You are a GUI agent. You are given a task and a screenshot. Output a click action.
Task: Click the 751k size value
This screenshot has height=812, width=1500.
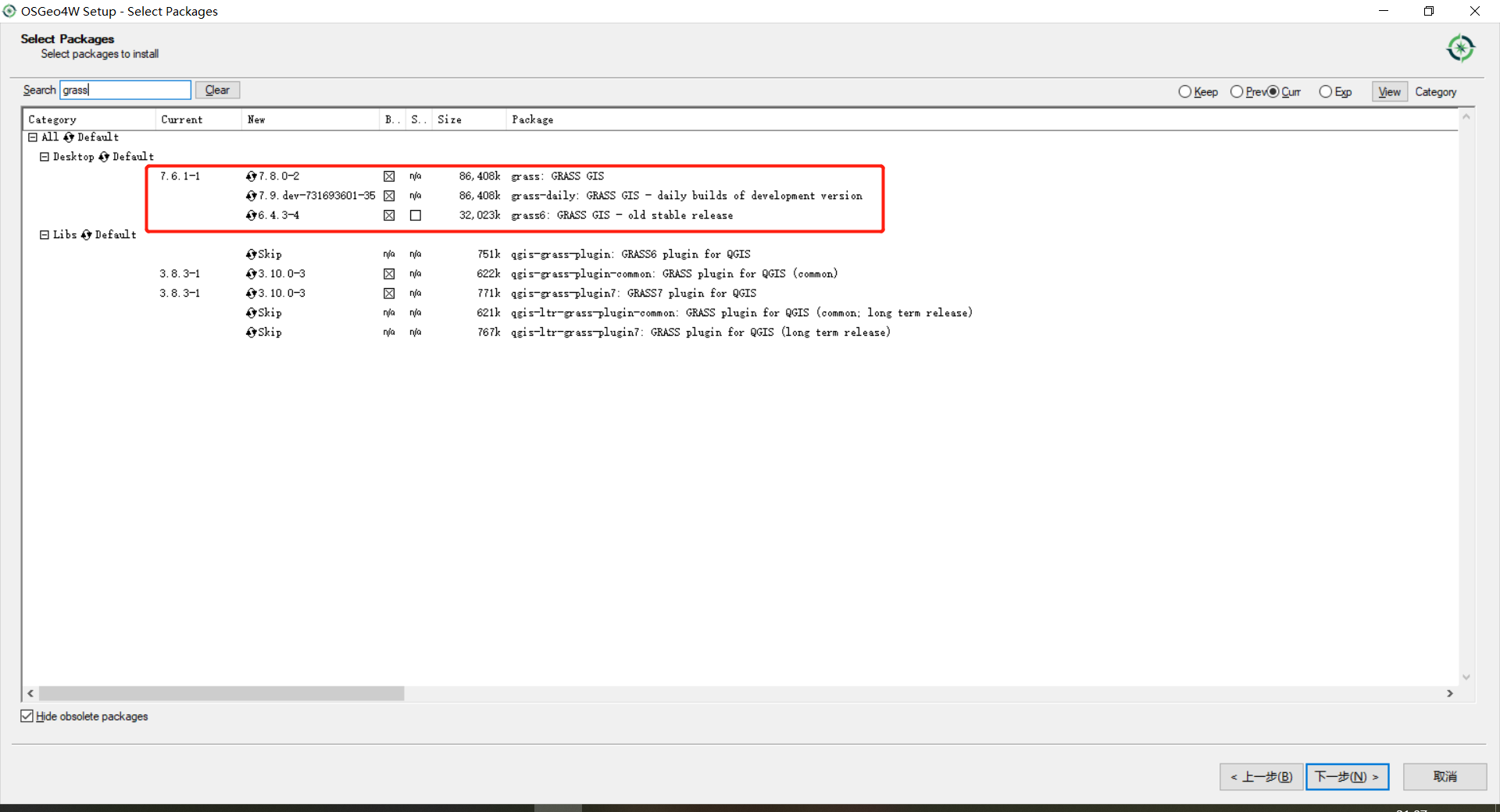(x=489, y=255)
